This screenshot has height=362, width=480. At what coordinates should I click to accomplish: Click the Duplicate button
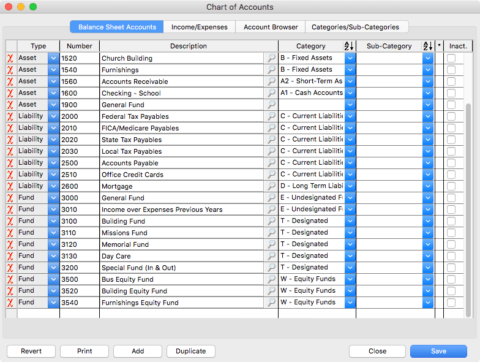(x=191, y=351)
